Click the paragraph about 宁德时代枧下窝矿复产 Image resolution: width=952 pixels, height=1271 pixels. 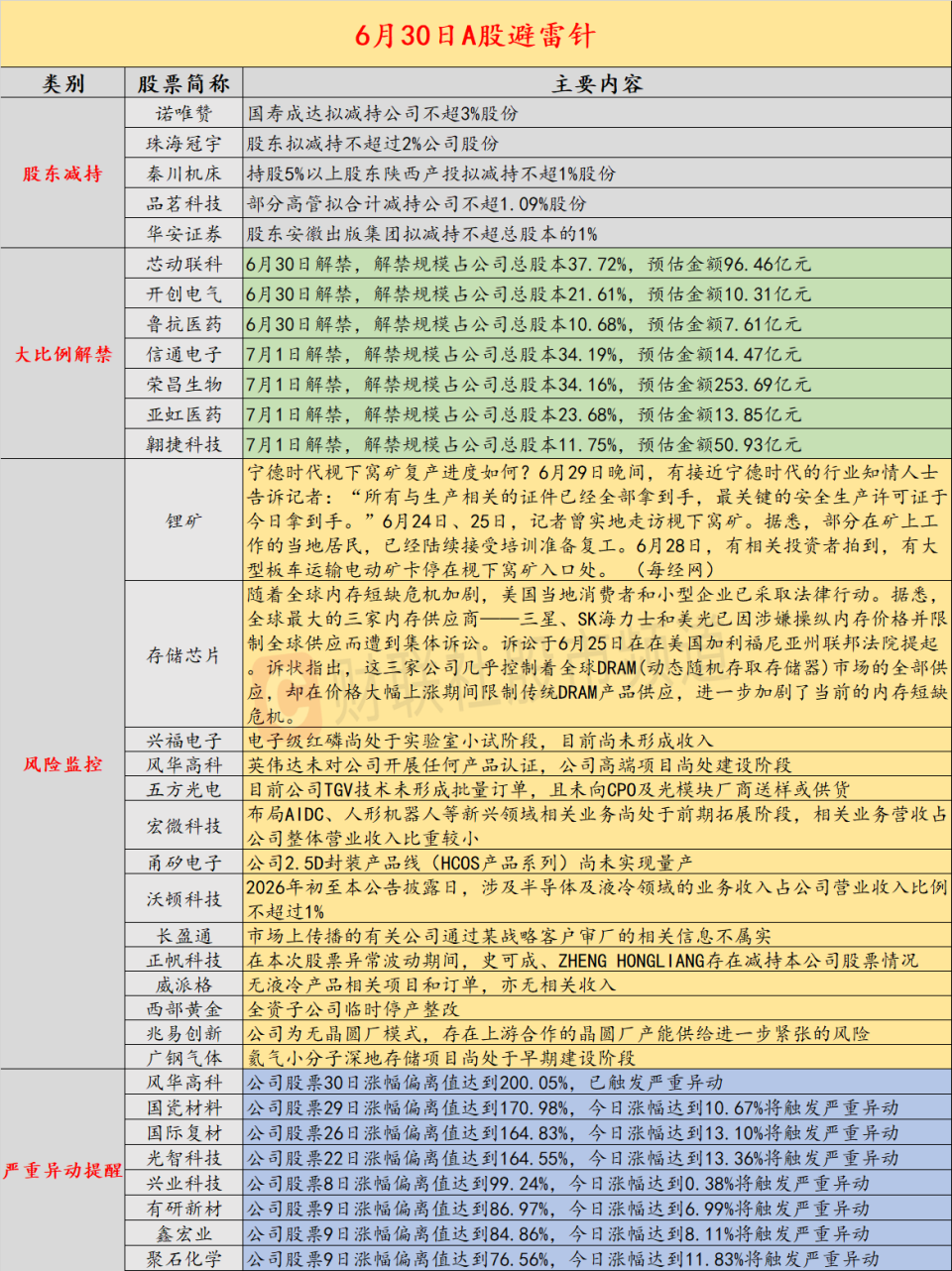pyautogui.click(x=597, y=520)
